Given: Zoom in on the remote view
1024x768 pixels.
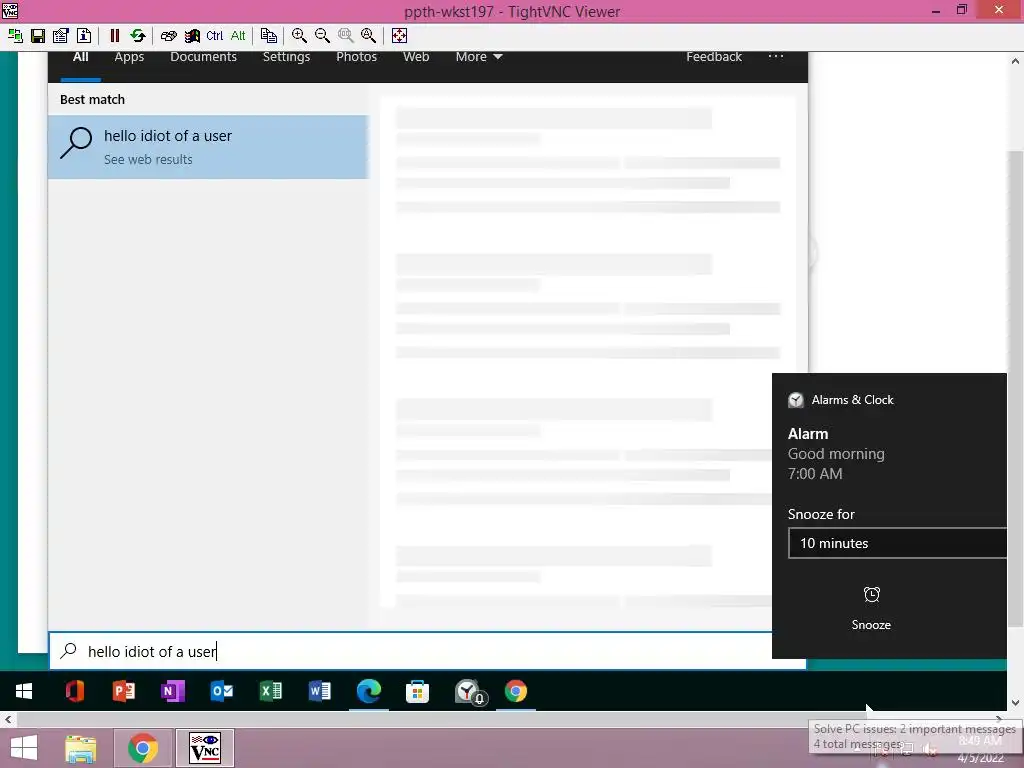Looking at the screenshot, I should [x=299, y=36].
